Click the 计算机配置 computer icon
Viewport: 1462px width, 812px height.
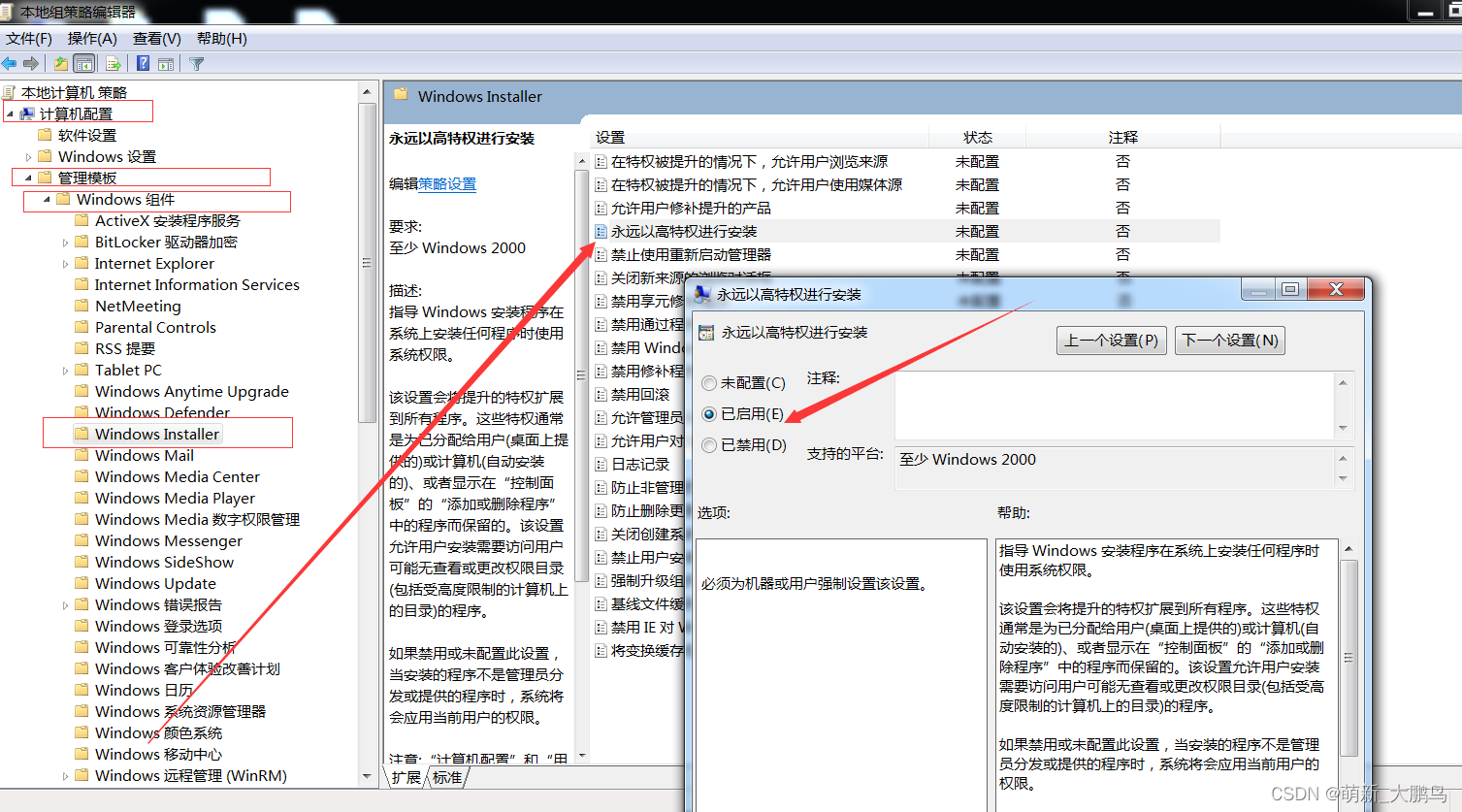click(27, 114)
